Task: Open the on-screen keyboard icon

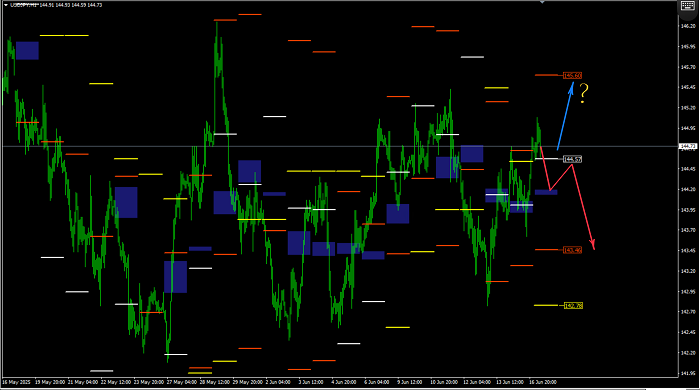Action: pos(688,6)
